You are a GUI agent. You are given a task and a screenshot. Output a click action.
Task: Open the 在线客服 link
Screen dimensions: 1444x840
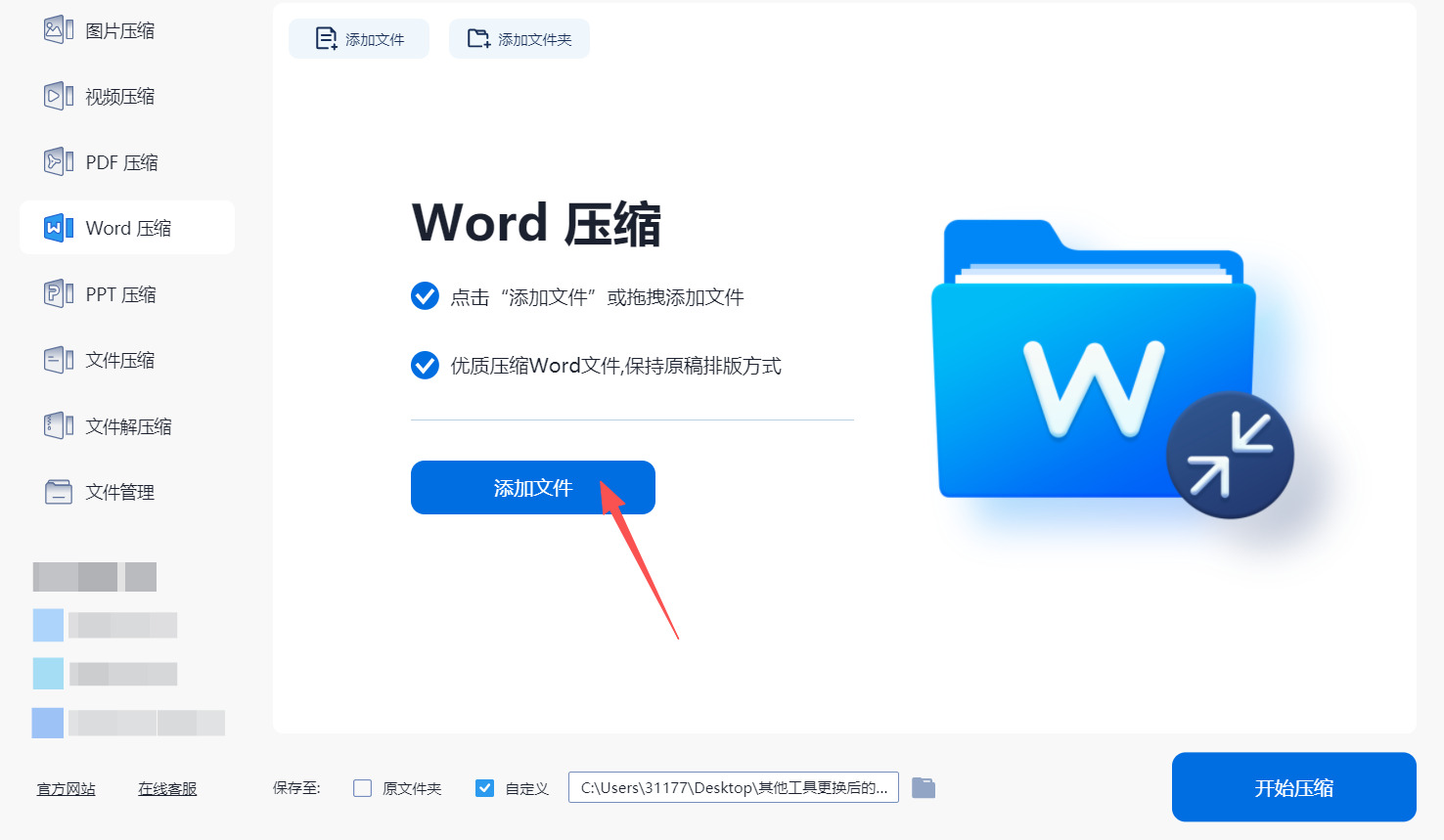click(x=167, y=789)
